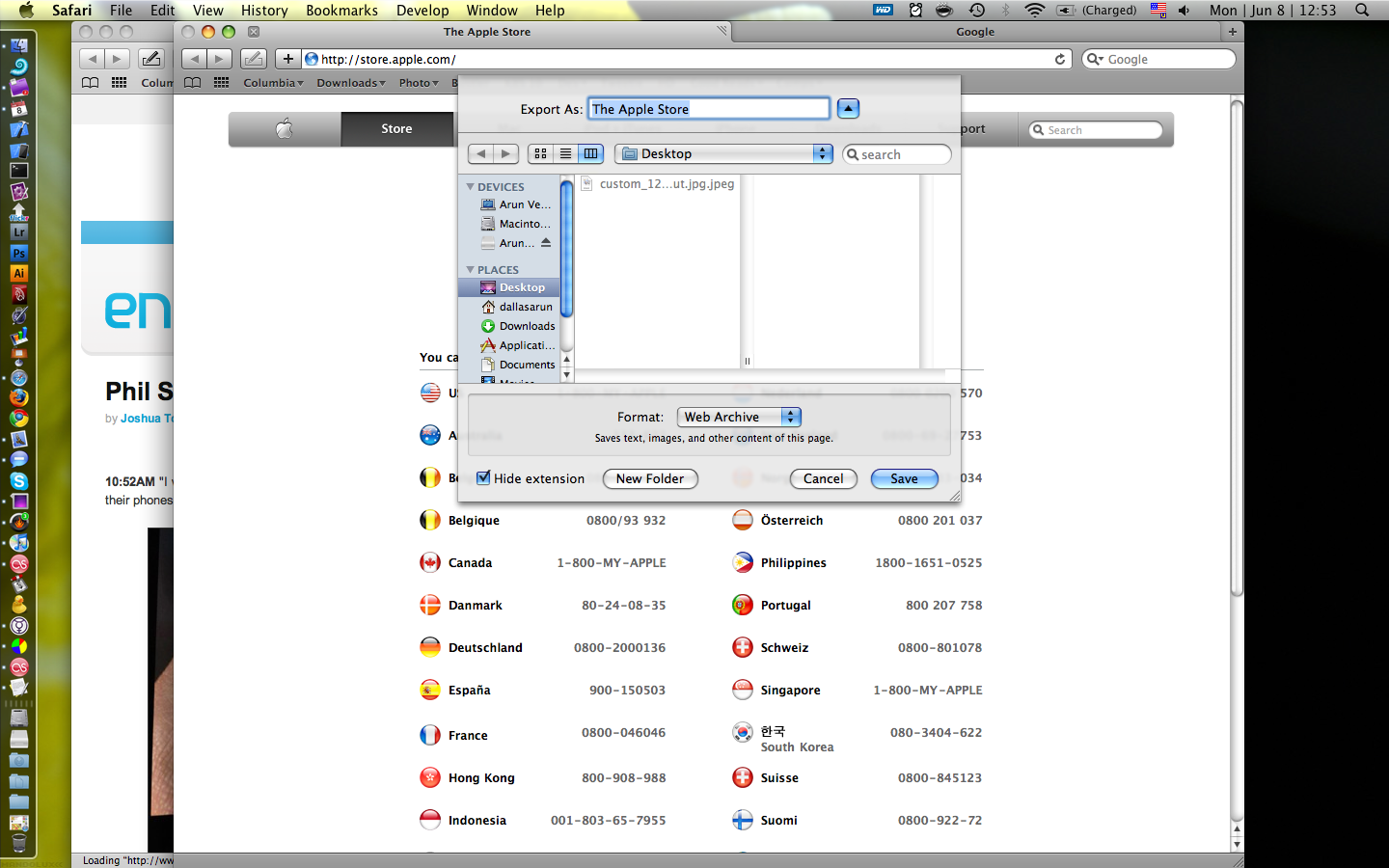The height and width of the screenshot is (868, 1389).
Task: Open Spotlight search in the menu bar
Action: tap(1362, 11)
